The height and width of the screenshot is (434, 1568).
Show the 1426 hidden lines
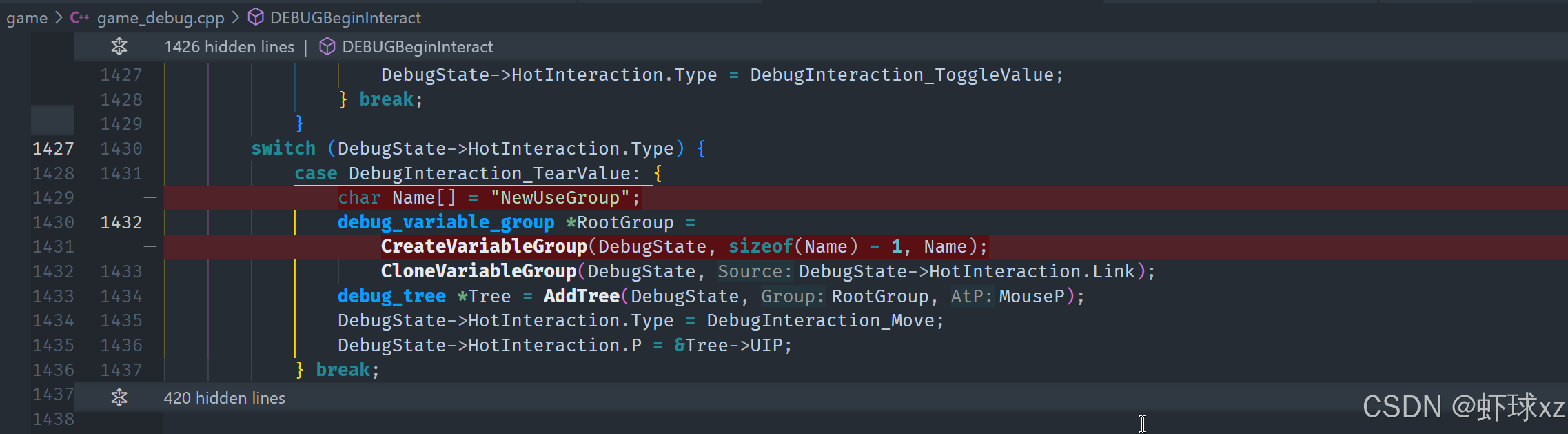point(229,47)
